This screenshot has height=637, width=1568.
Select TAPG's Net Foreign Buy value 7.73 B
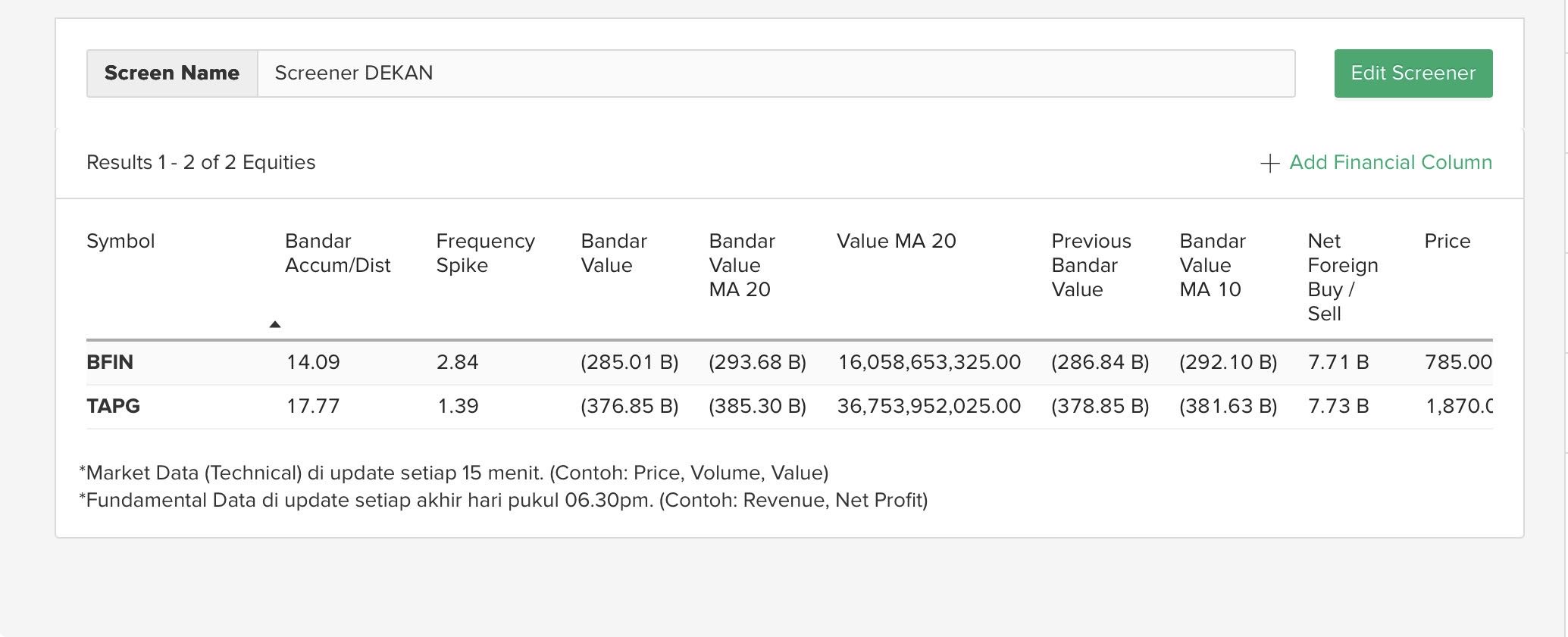coord(1338,406)
